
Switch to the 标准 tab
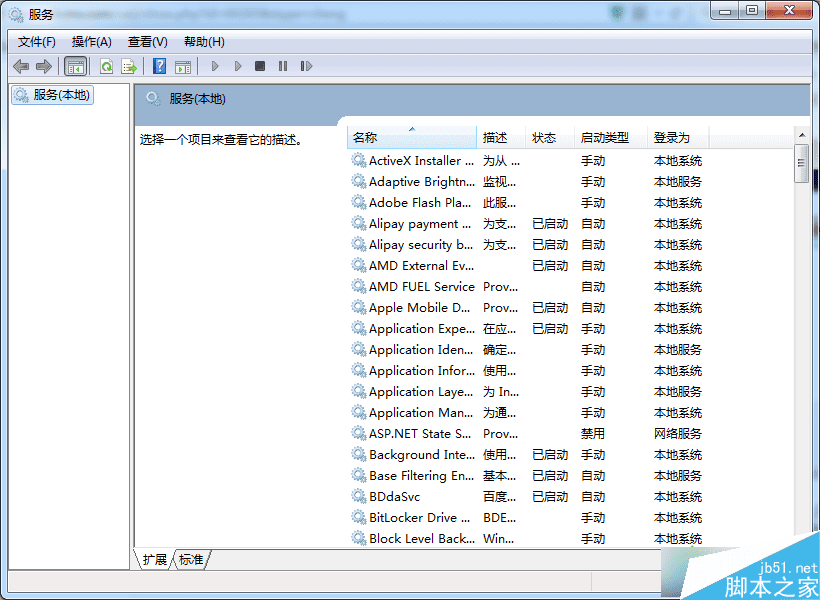(190, 560)
